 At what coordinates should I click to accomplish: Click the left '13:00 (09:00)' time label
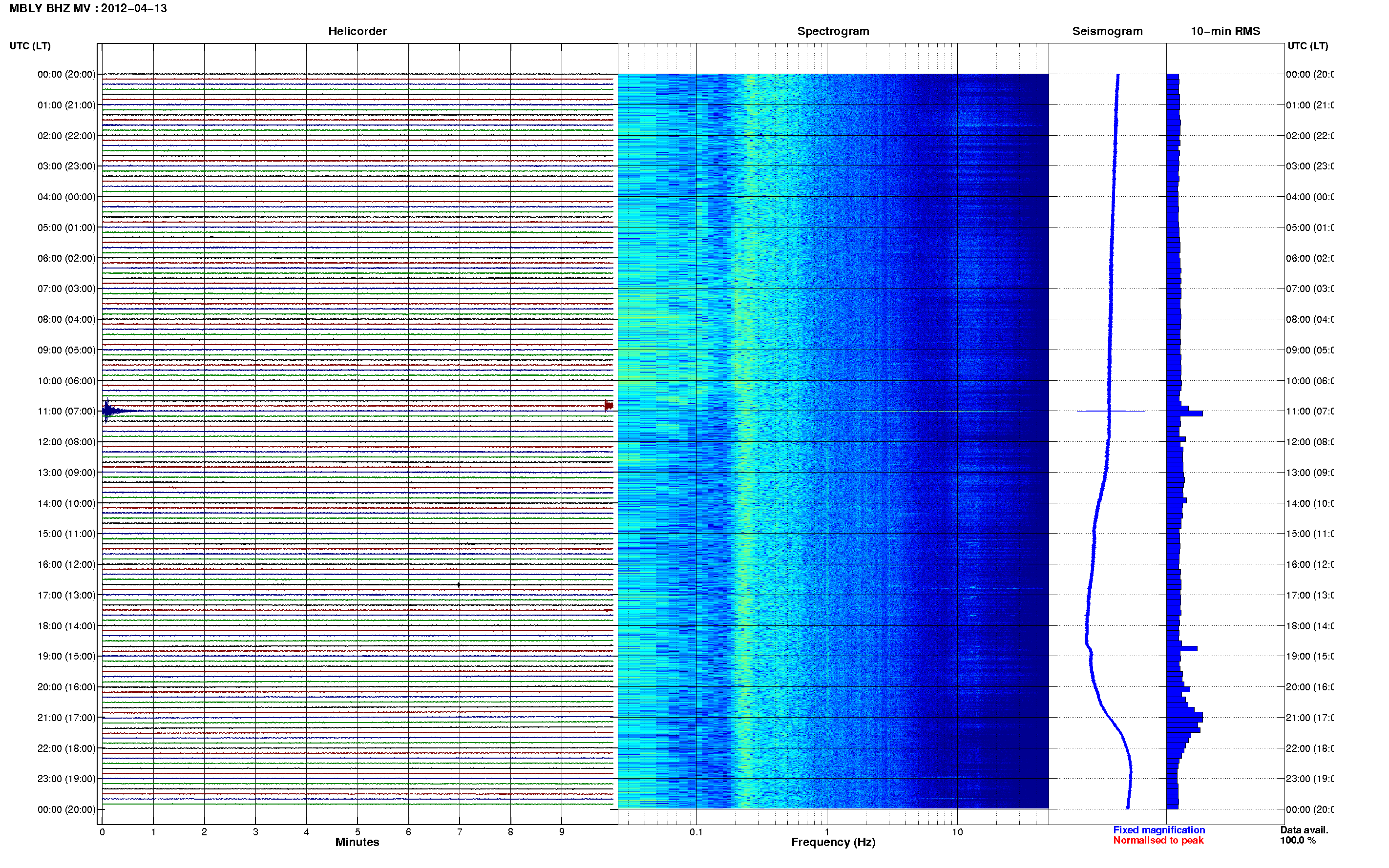click(66, 473)
